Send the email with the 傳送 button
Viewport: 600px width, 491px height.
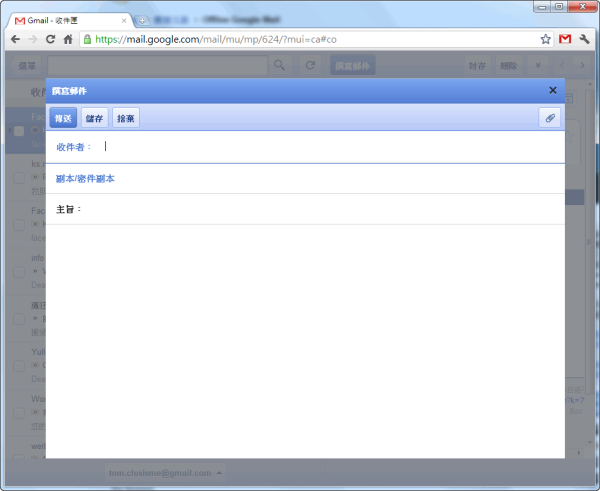[x=63, y=118]
